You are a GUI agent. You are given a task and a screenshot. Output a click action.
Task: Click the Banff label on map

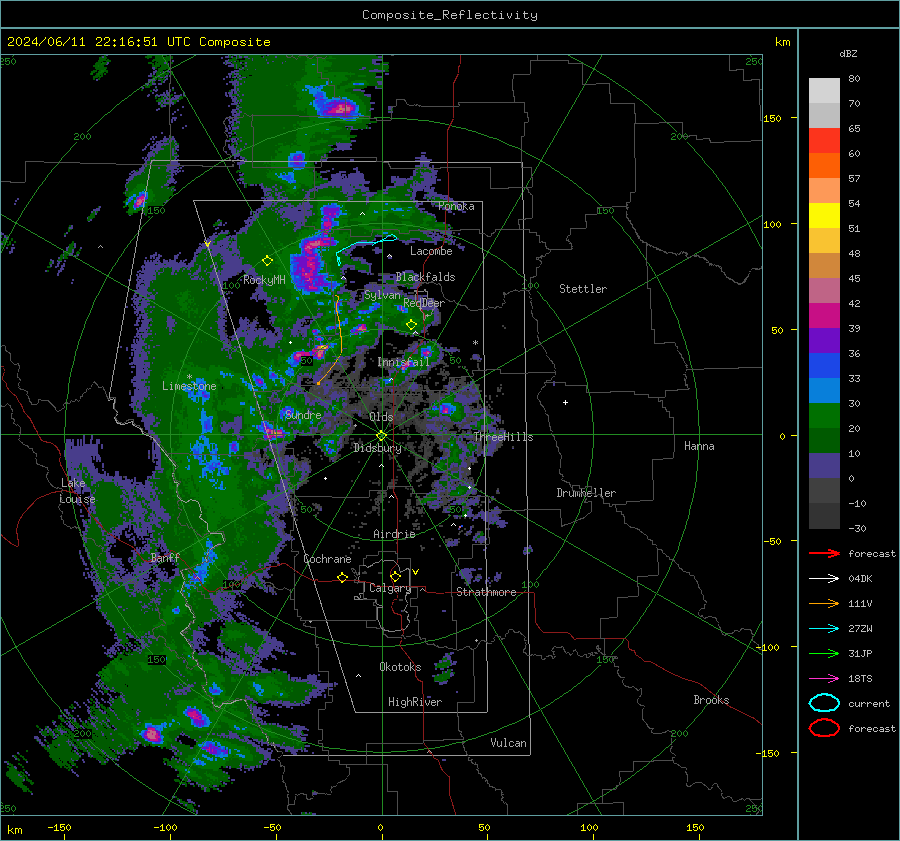[x=165, y=557]
